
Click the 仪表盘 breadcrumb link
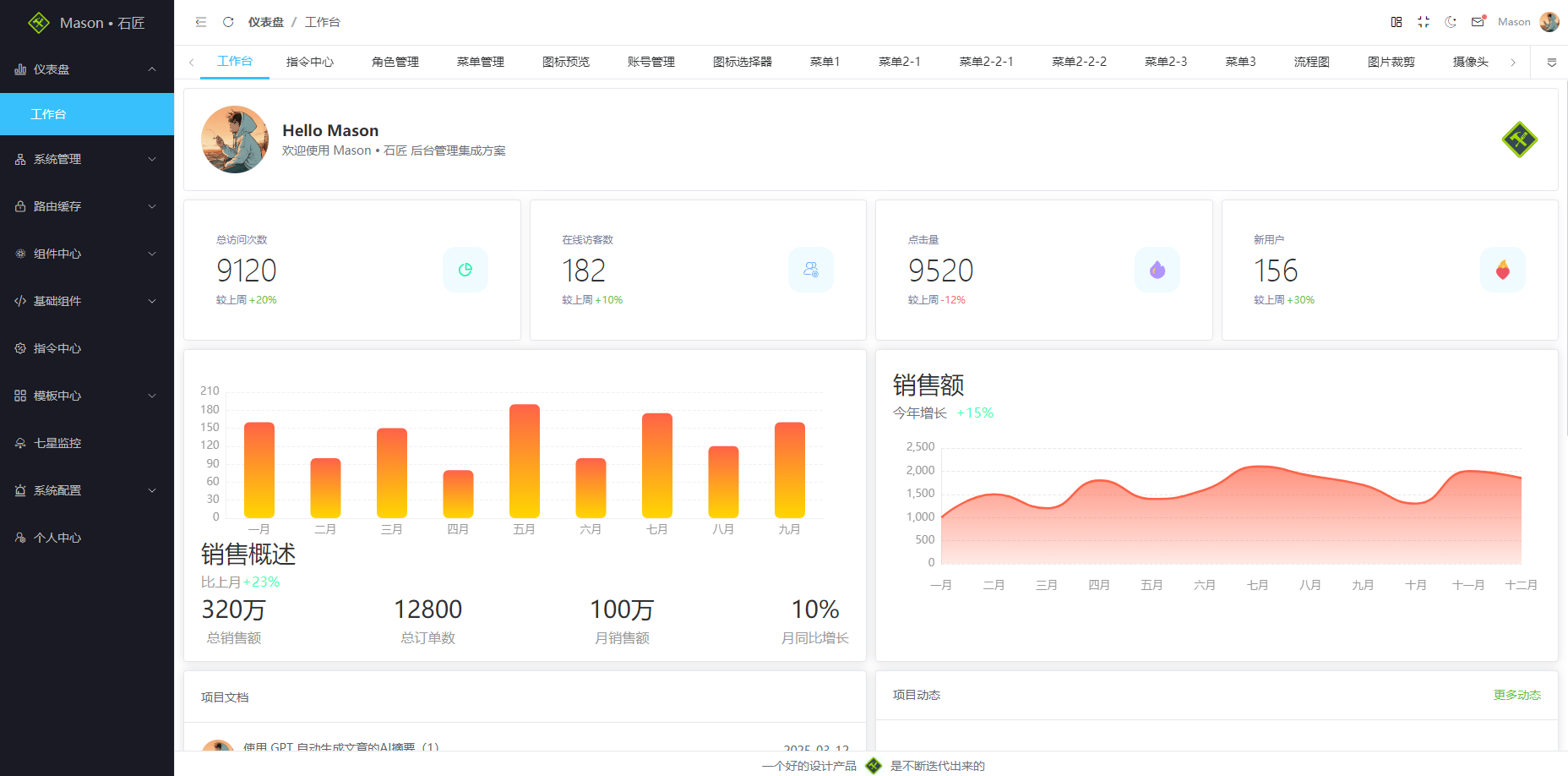tap(266, 22)
